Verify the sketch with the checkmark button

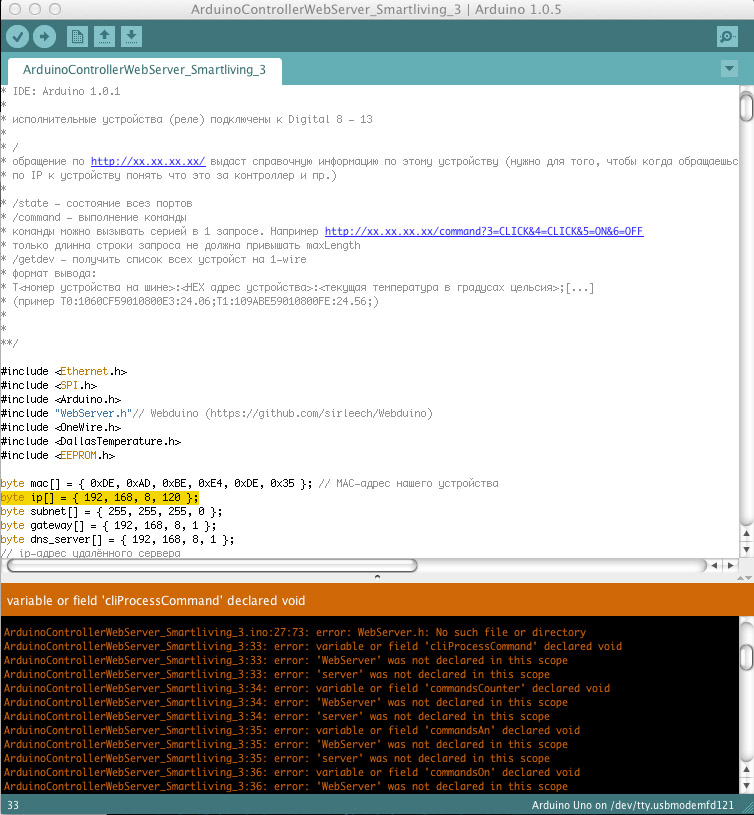[x=18, y=37]
